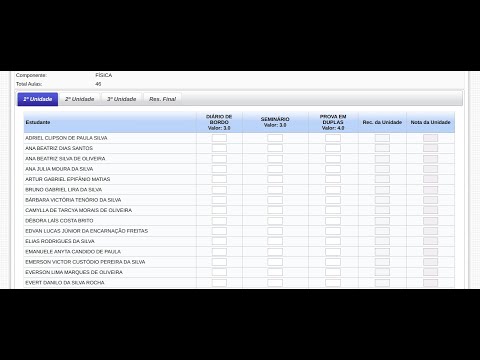
Task: Click Diário de Bordo field for Everson Lima Marques
Action: pyautogui.click(x=219, y=272)
